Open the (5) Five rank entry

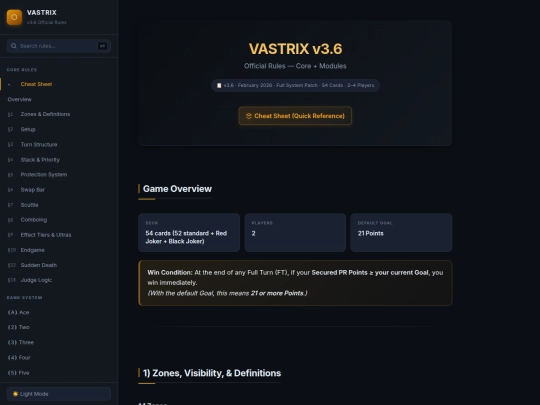pyautogui.click(x=59, y=373)
